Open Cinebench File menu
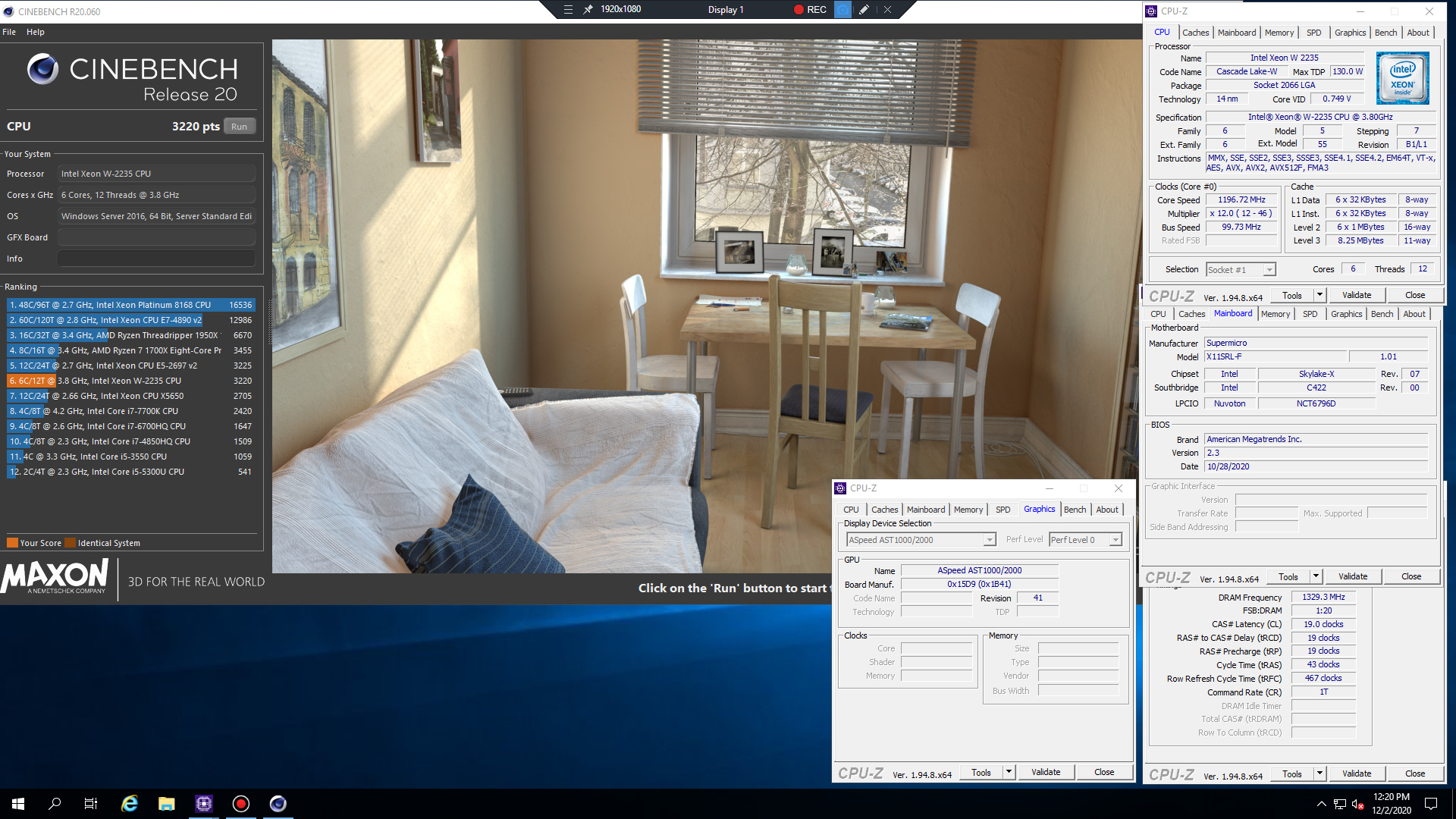1456x819 pixels. pos(9,32)
